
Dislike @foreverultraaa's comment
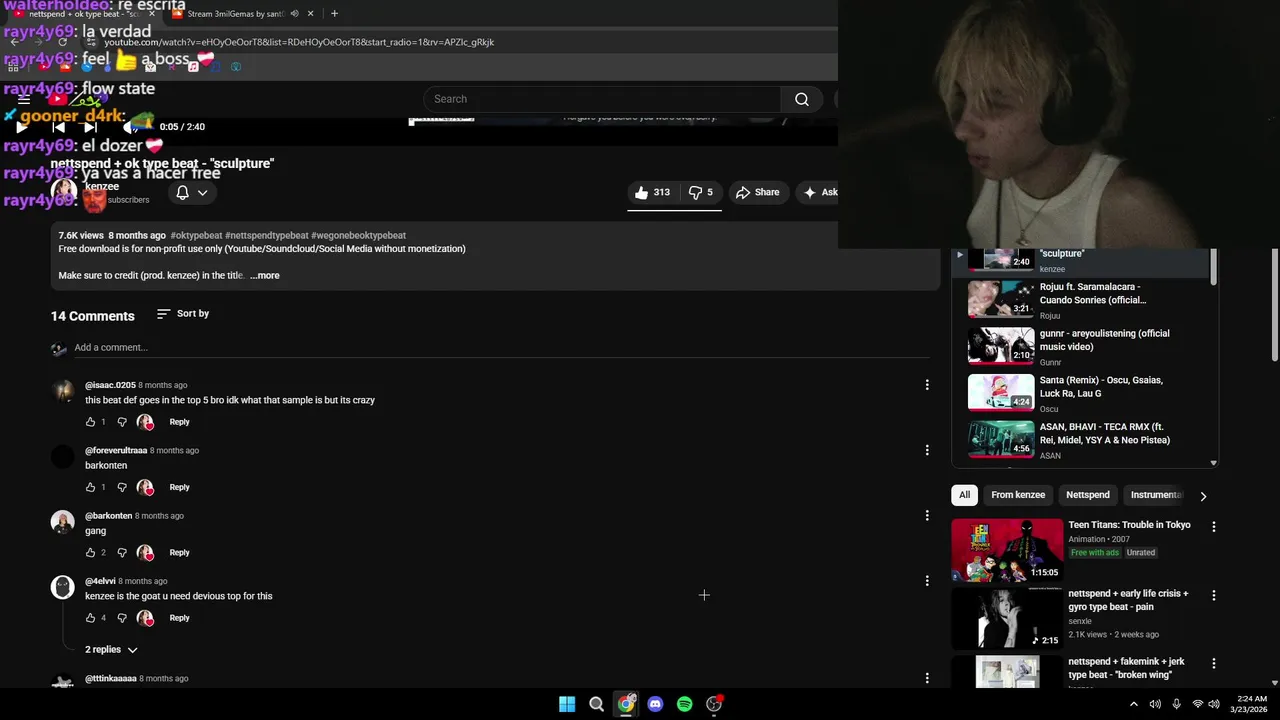pos(122,487)
